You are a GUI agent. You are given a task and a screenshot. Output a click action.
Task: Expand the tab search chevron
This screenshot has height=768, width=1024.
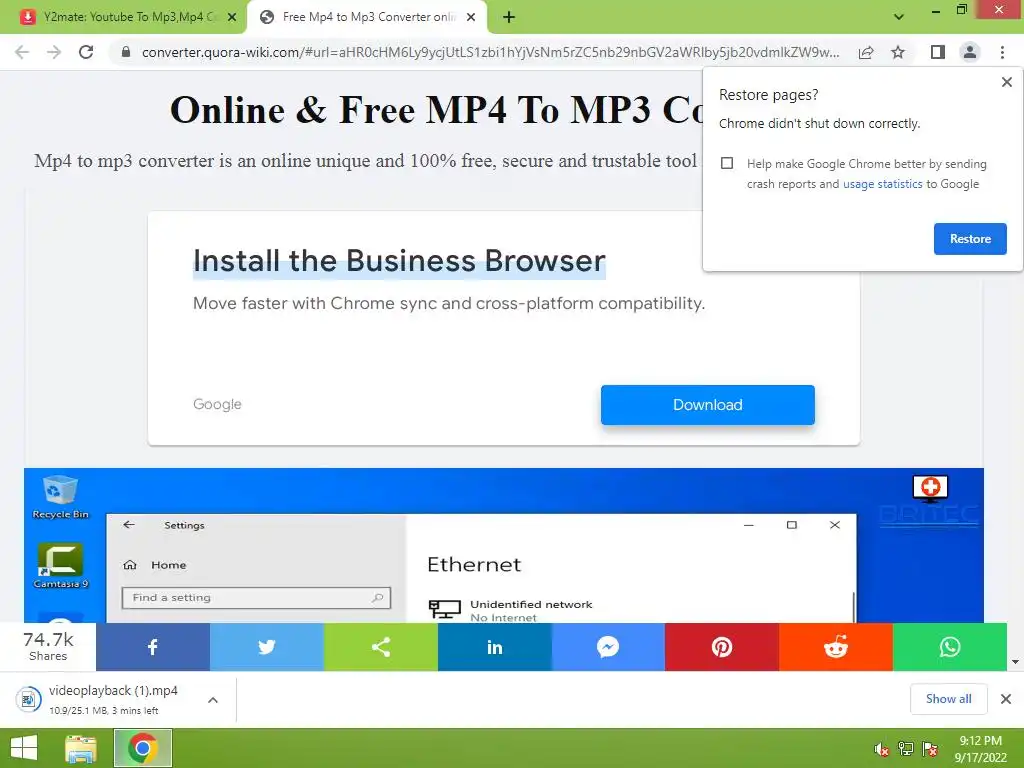899,17
